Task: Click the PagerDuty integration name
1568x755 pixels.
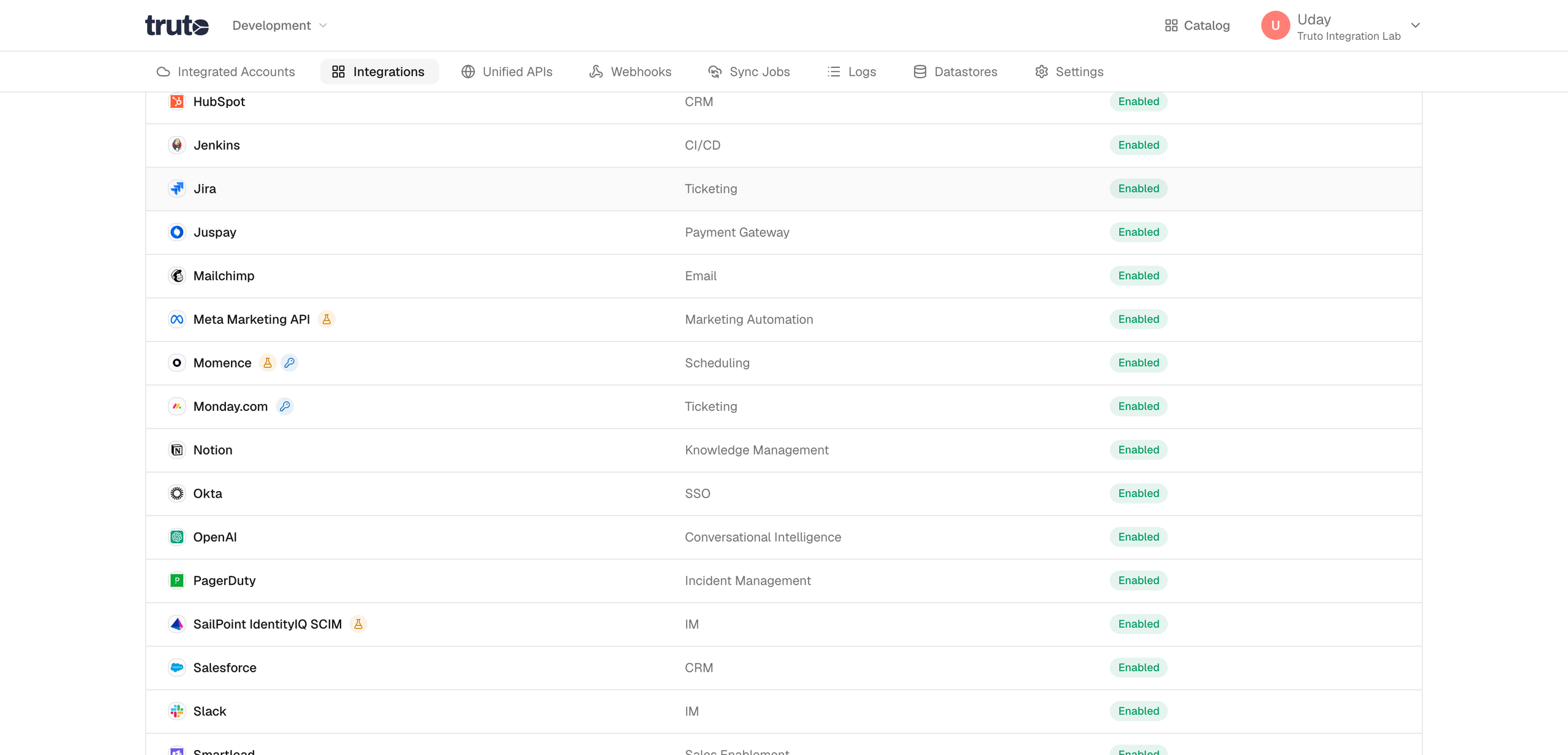Action: [224, 580]
